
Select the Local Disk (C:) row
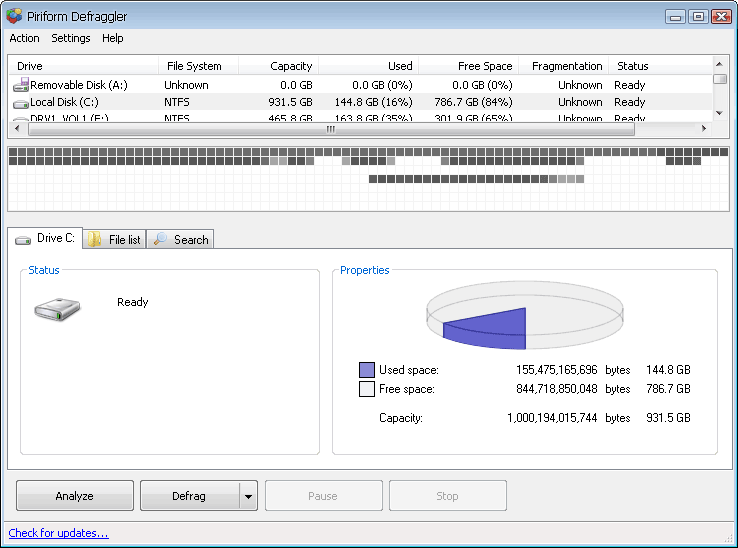click(361, 102)
